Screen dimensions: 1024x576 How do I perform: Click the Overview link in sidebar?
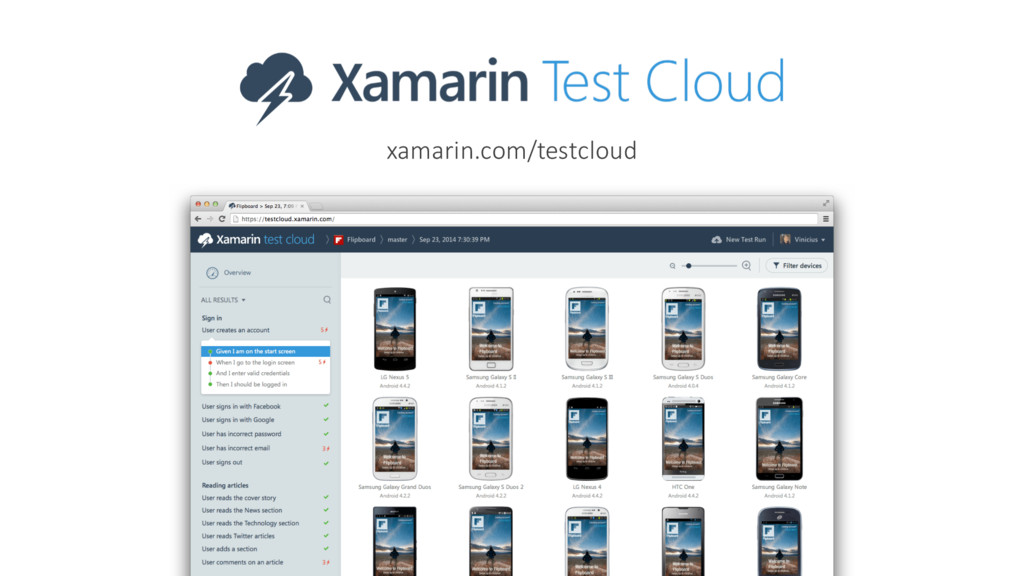[x=237, y=273]
